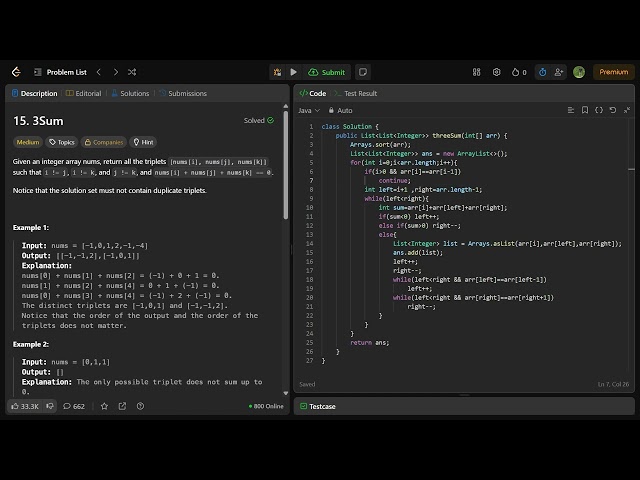Screen dimensions: 640x480
Task: Click the Medium difficulty tag
Action: click(x=28, y=142)
